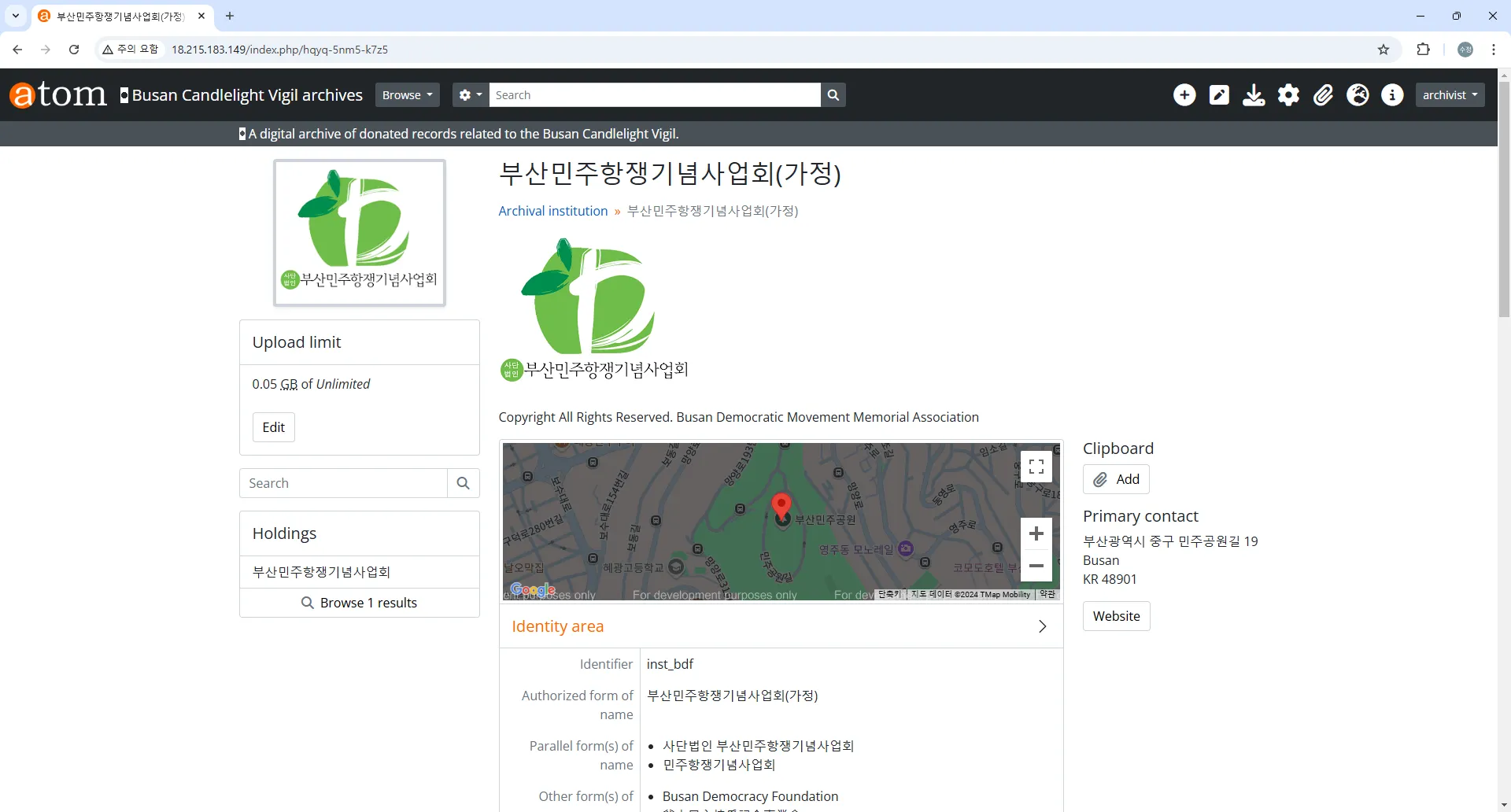
Task: Submit the sidebar holdings search magnifier
Action: pos(463,483)
